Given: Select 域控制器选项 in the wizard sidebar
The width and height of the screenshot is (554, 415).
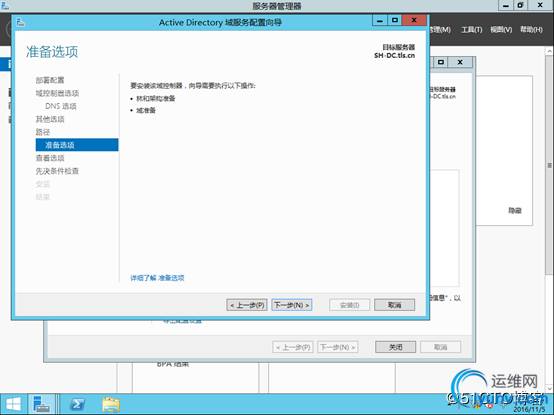Looking at the screenshot, I should (x=57, y=93).
